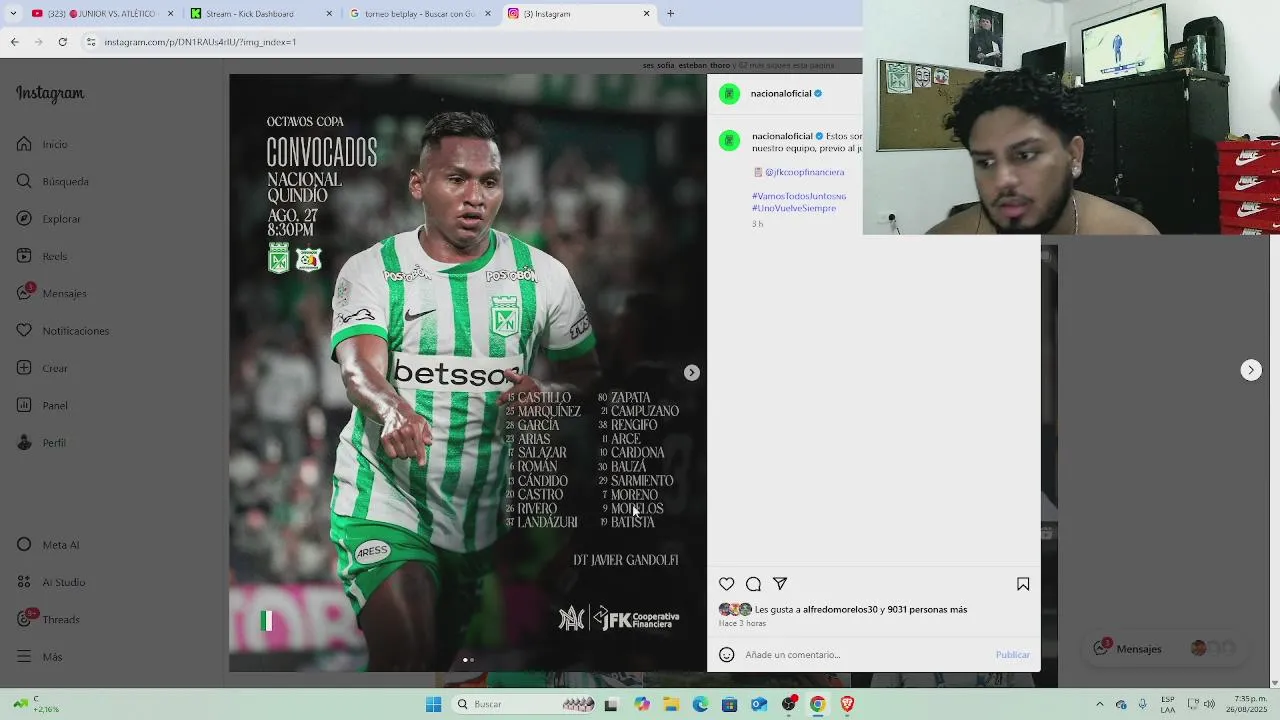Click browser back button
The height and width of the screenshot is (720, 1280).
coord(14,42)
